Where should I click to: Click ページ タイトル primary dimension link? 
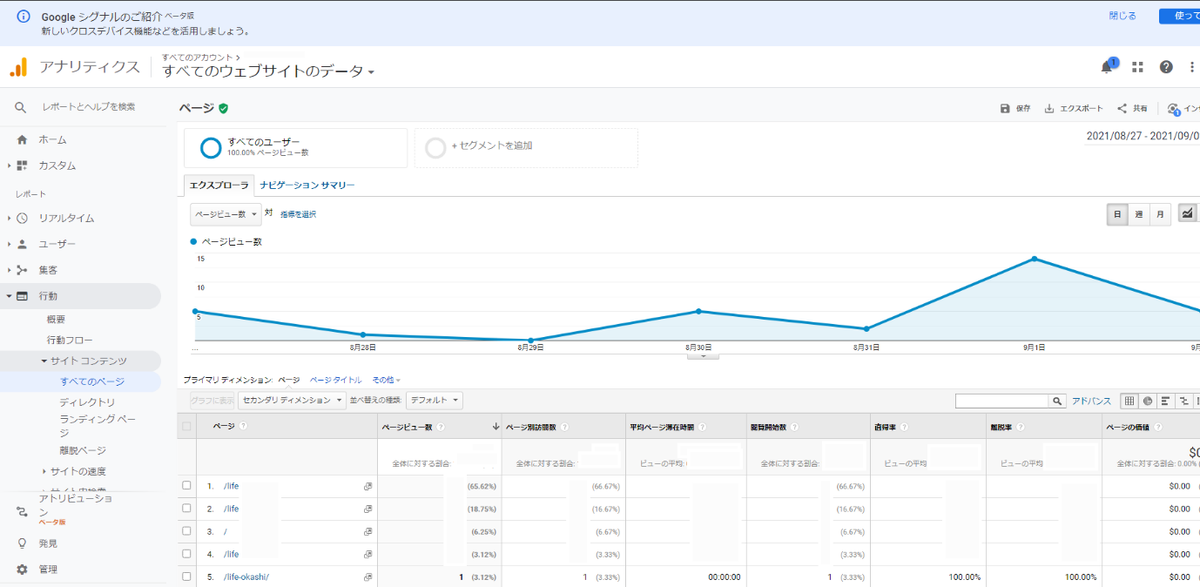pyautogui.click(x=336, y=381)
